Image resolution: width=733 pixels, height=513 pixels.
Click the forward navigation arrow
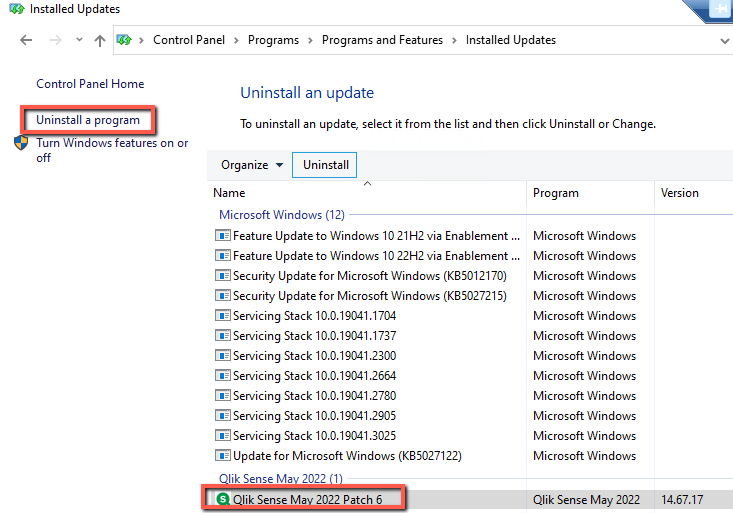(56, 40)
